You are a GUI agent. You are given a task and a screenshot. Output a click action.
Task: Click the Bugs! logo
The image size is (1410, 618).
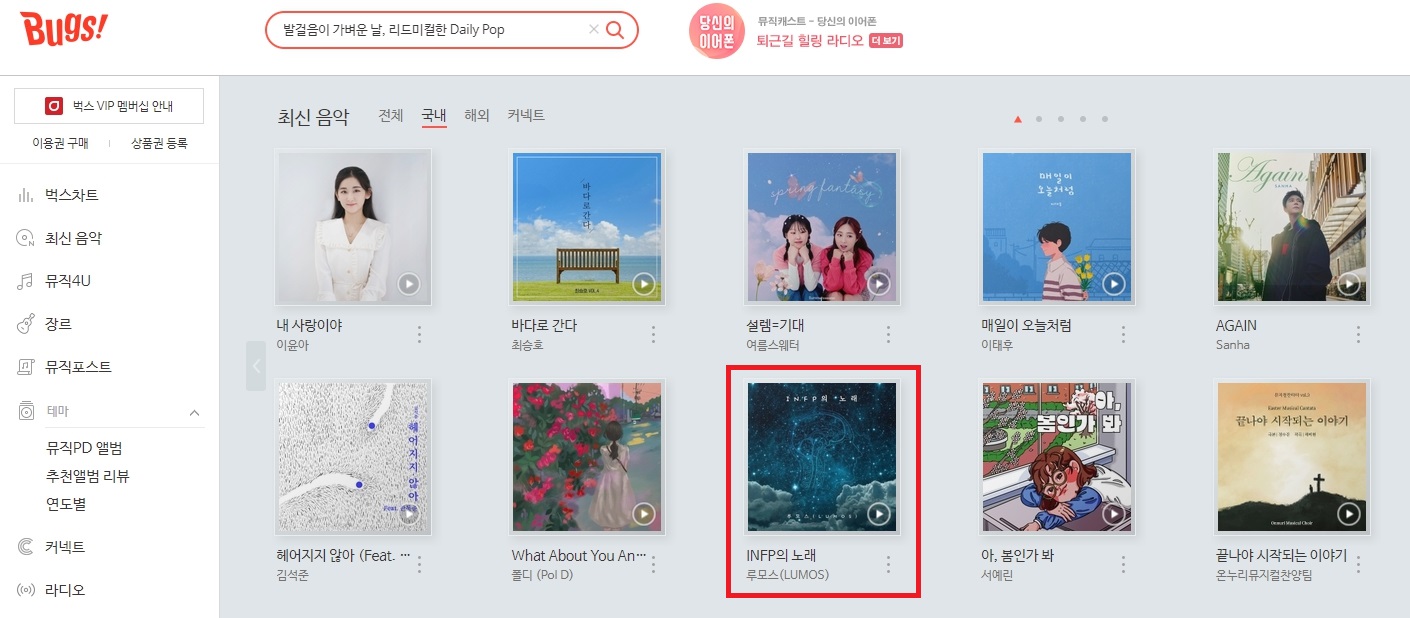click(x=63, y=30)
